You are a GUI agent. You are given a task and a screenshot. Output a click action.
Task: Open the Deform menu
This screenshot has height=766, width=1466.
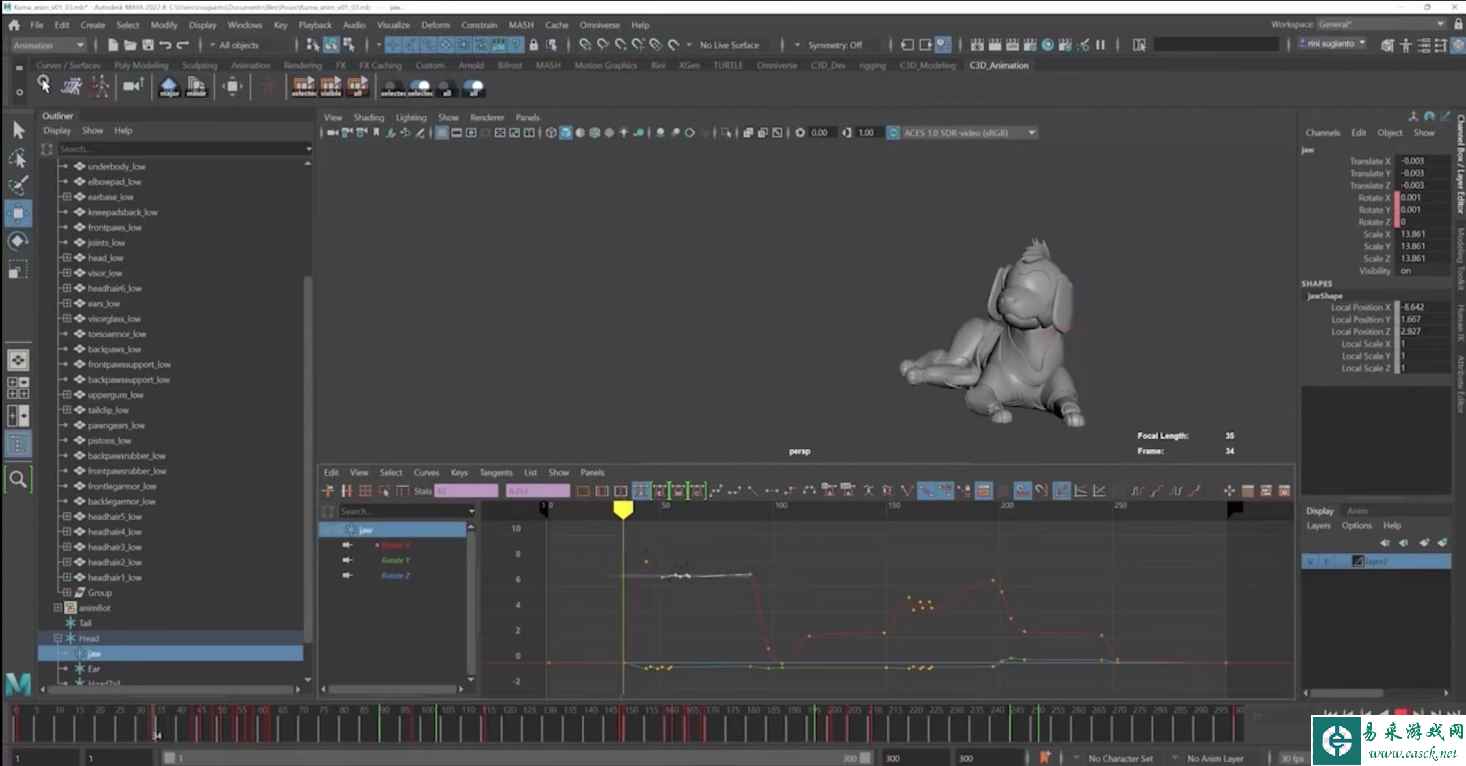[x=435, y=25]
